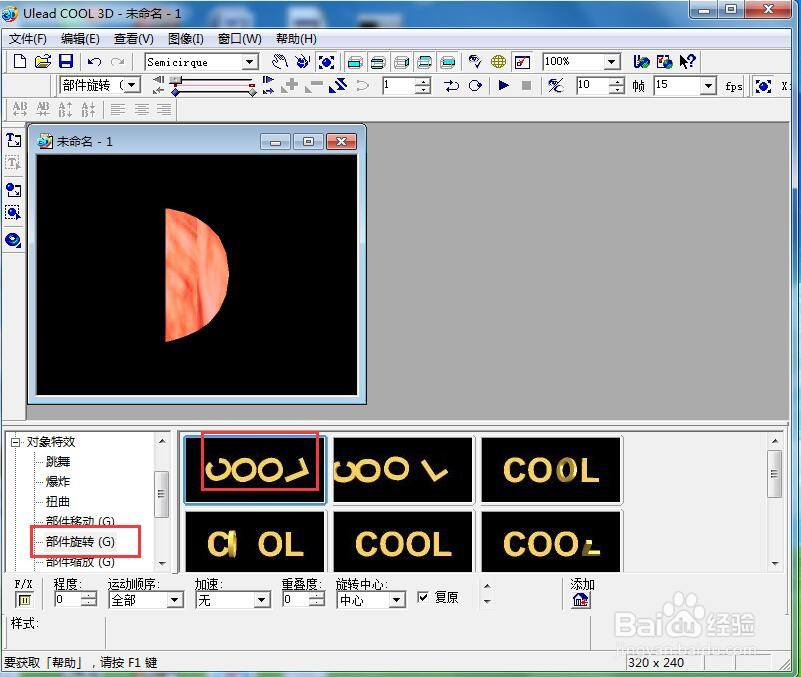Click the display quality icon beside zoom box
The image size is (801, 677).
click(x=522, y=62)
